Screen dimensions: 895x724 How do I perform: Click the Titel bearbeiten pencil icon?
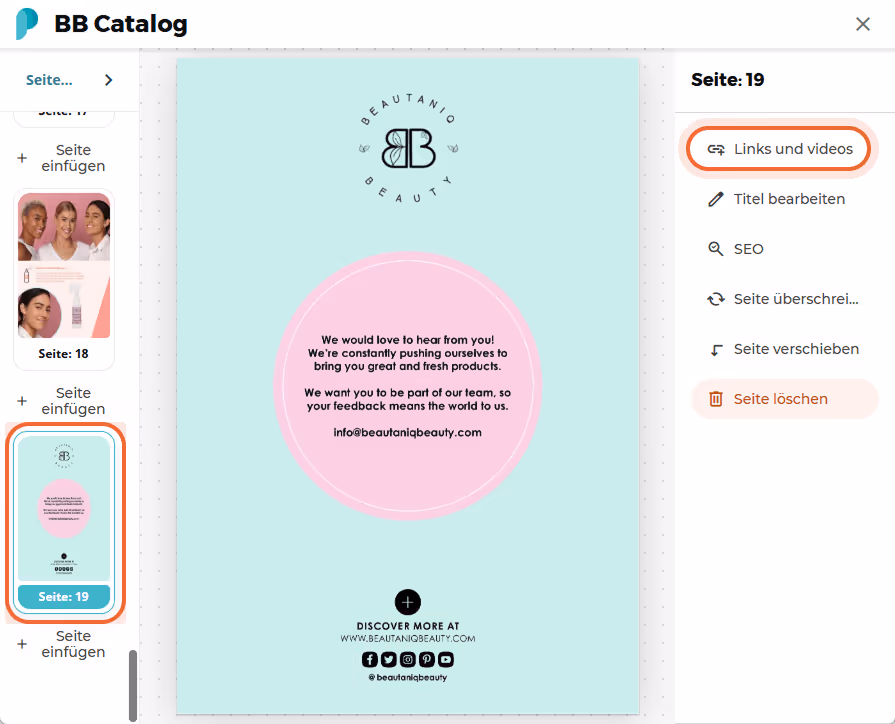click(x=715, y=199)
